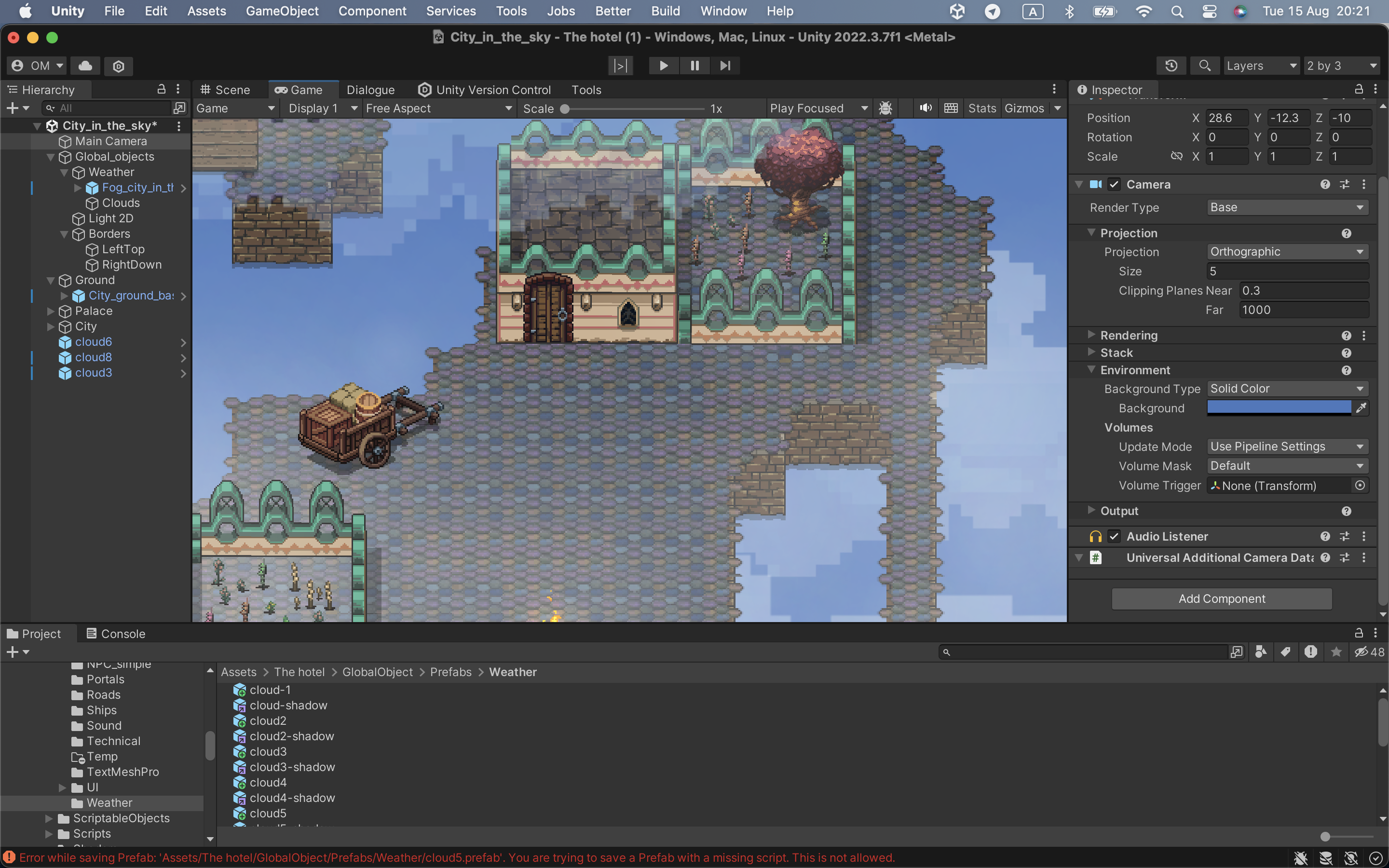The height and width of the screenshot is (868, 1389).
Task: Open Volume Trigger object picker
Action: point(1360,485)
